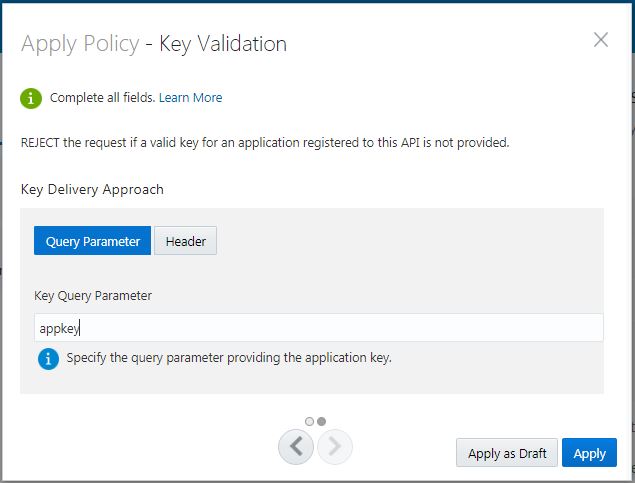Close the Apply Policy dialog
This screenshot has height=483, width=635.
(x=601, y=40)
